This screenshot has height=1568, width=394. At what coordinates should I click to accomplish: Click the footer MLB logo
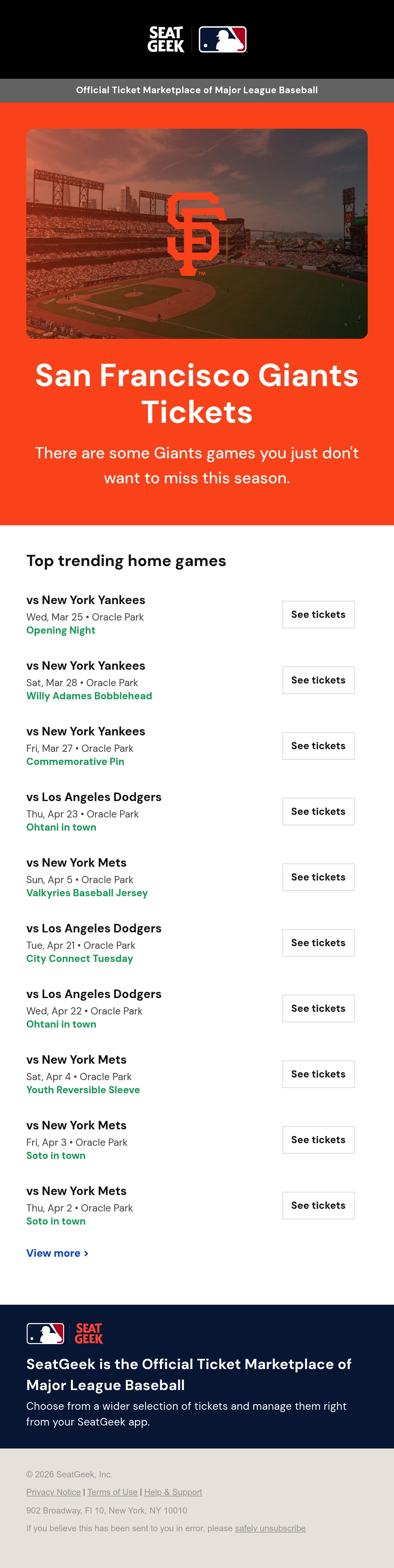(45, 1334)
